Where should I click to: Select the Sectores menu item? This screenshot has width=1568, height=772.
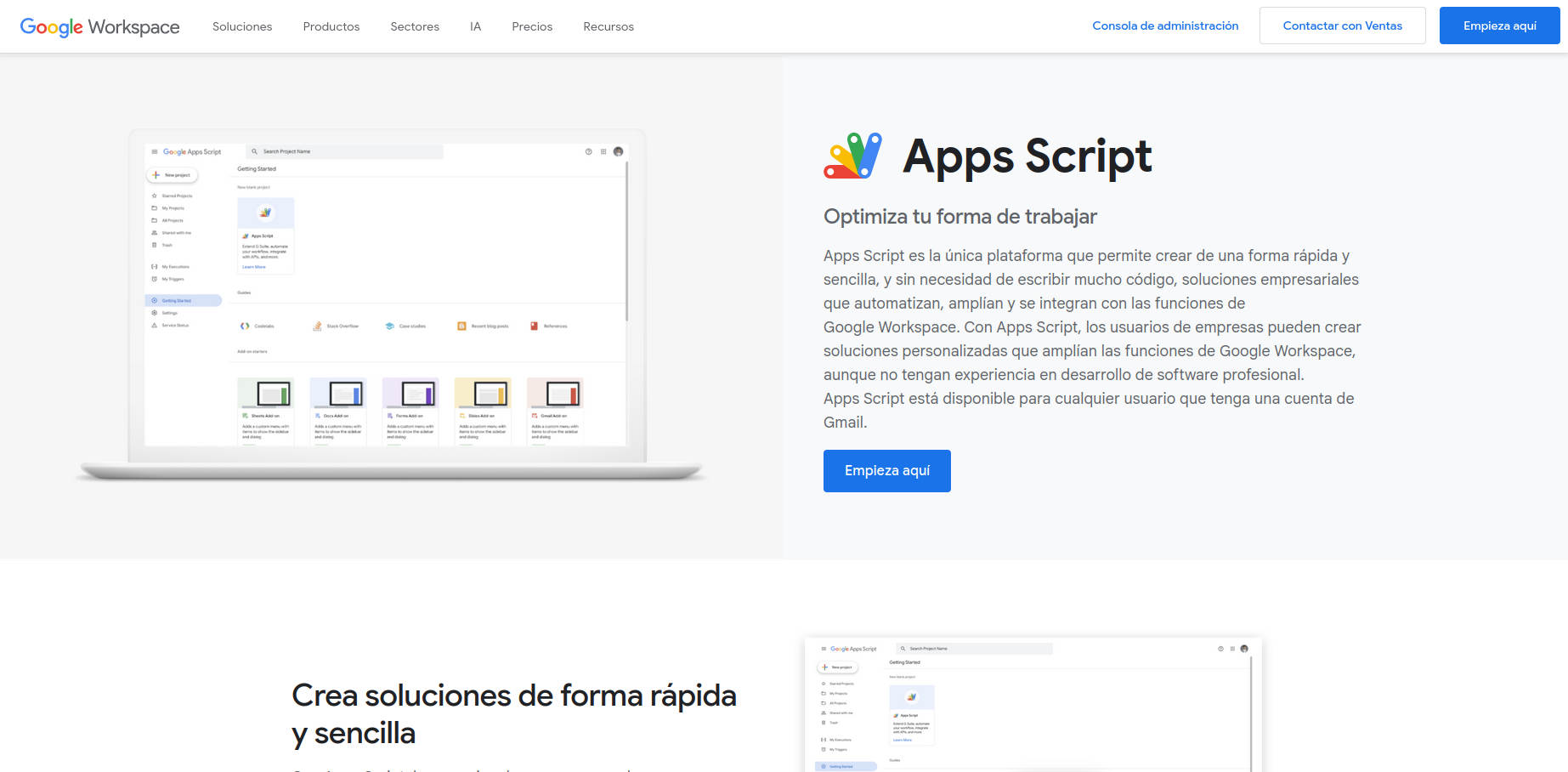(414, 26)
